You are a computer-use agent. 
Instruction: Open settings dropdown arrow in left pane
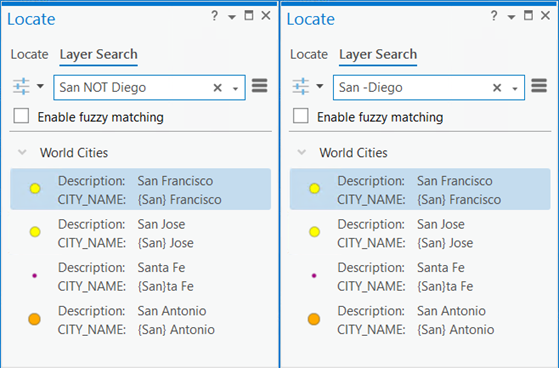pos(40,86)
